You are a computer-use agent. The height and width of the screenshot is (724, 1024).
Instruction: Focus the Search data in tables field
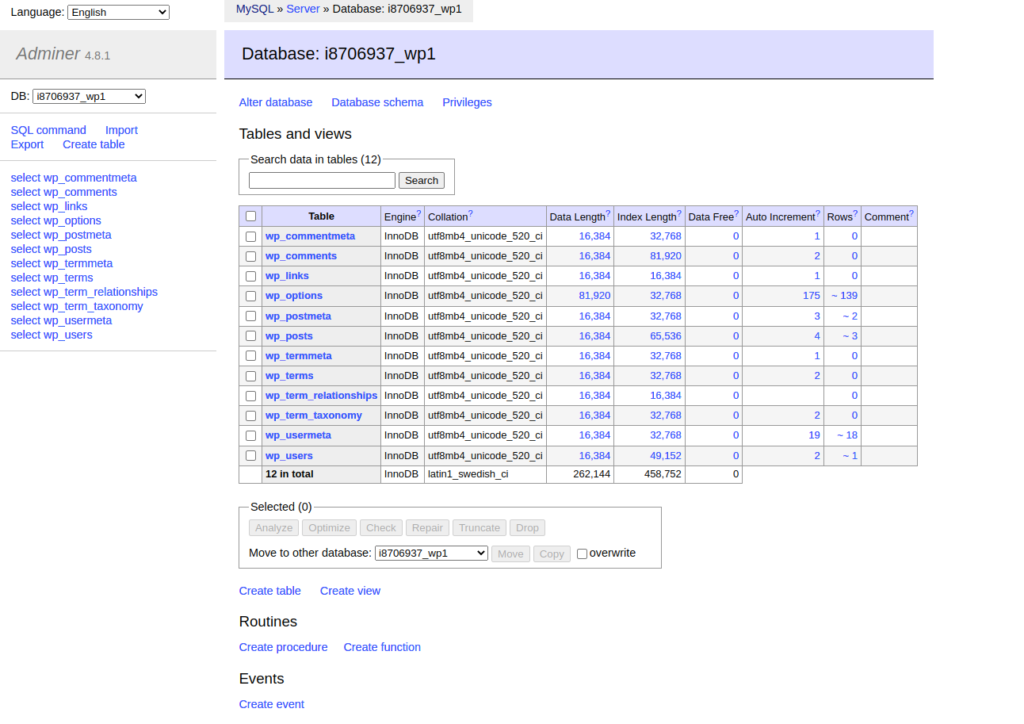pos(322,181)
